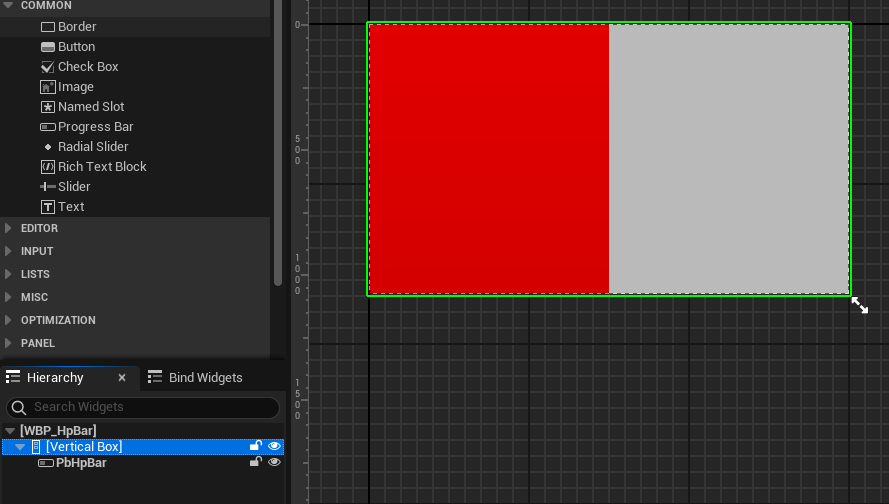Close the Hierarchy tab

122,377
